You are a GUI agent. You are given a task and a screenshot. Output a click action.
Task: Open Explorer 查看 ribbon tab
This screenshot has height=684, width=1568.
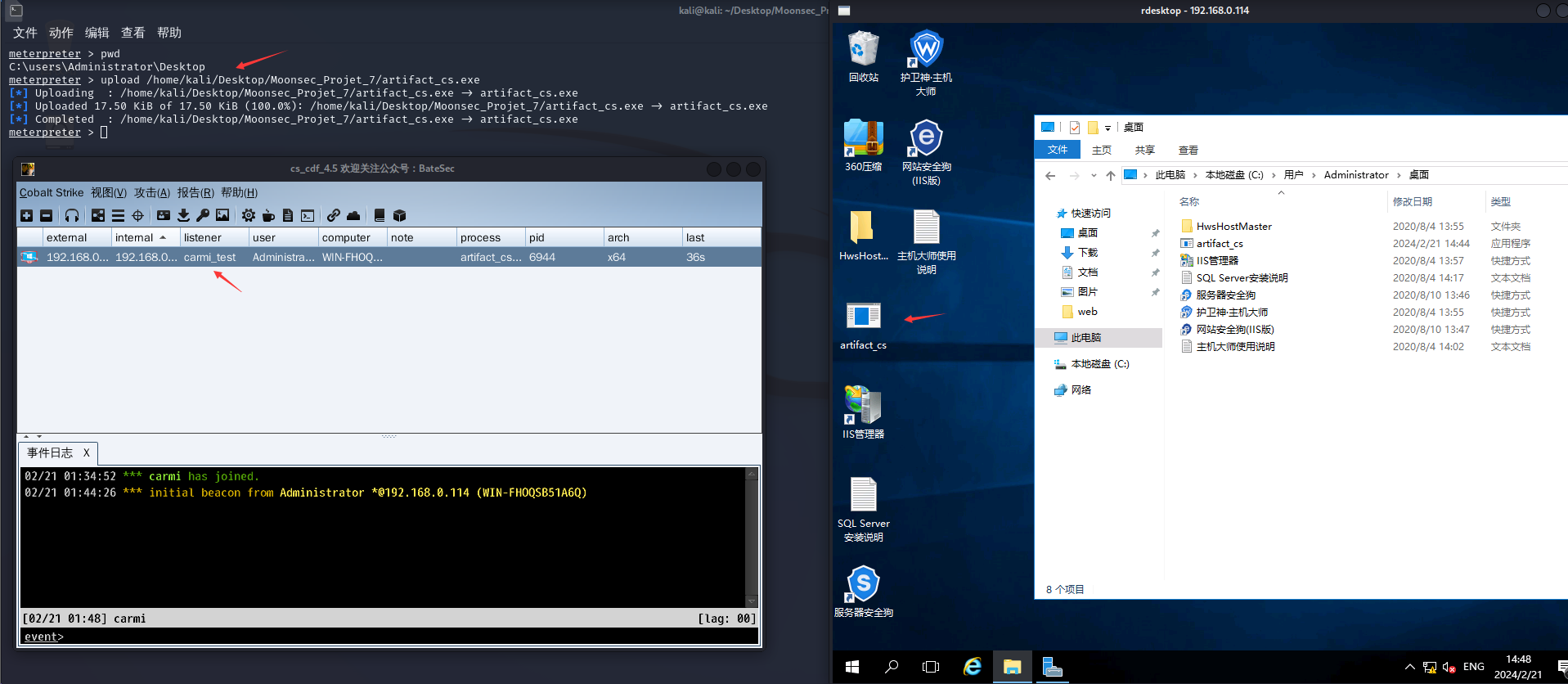click(1188, 150)
